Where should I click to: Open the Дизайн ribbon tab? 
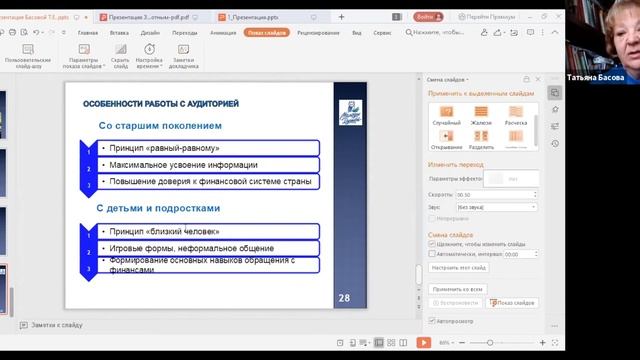point(150,33)
